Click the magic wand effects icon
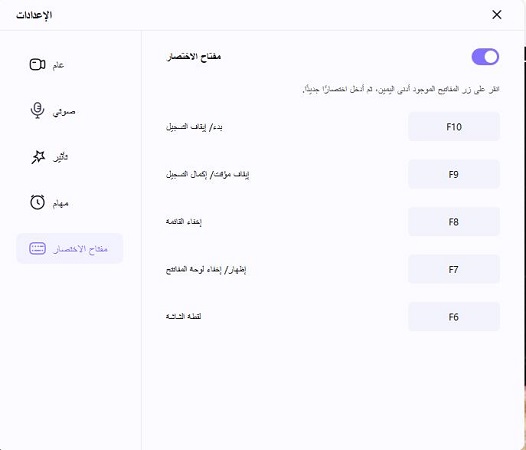The height and width of the screenshot is (450, 526). (x=38, y=157)
